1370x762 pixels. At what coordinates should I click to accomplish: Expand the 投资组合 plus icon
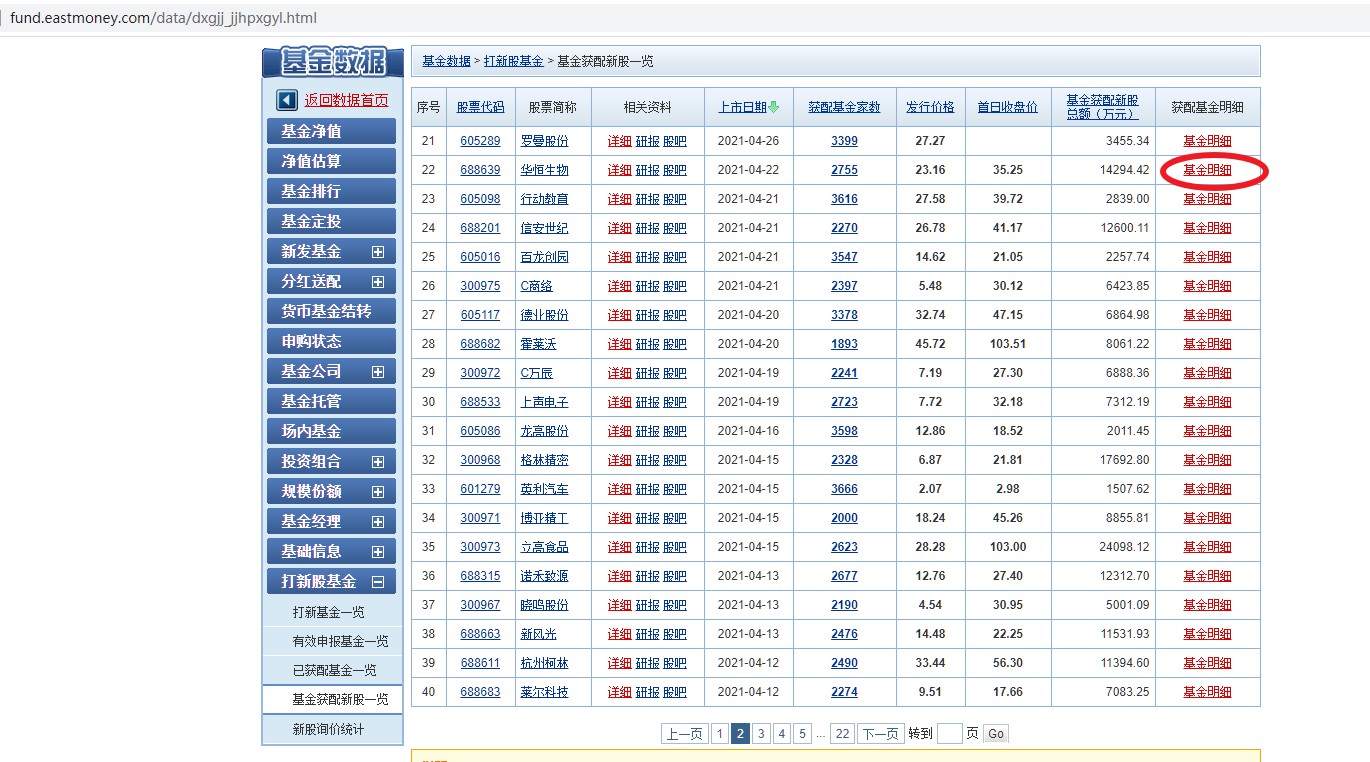[378, 462]
